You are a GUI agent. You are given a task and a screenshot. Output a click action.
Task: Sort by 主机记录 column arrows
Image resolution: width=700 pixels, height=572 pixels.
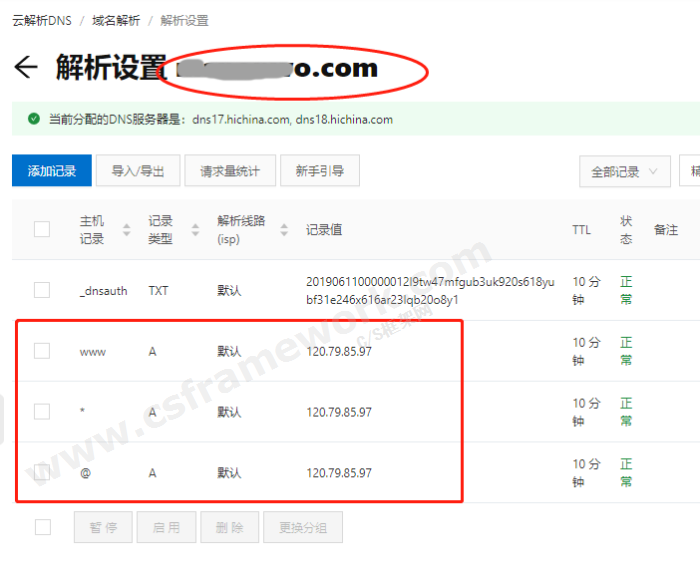(x=126, y=230)
